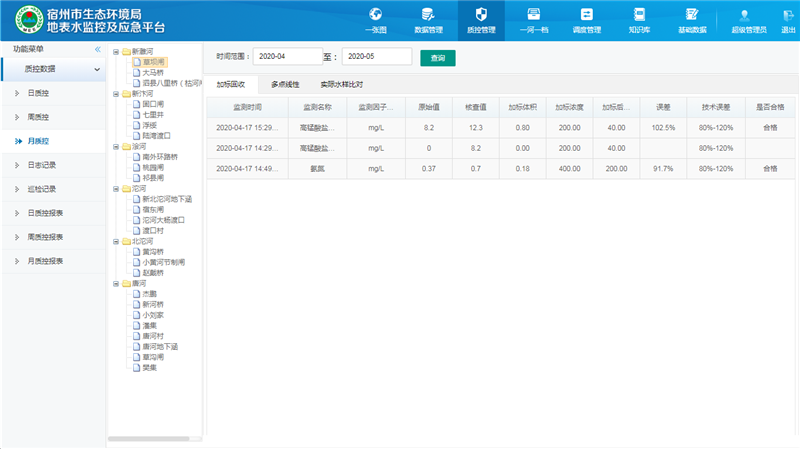Viewport: 800px width, 449px height.
Task: Click the arrow icon beside 月质控
Action: 18,141
